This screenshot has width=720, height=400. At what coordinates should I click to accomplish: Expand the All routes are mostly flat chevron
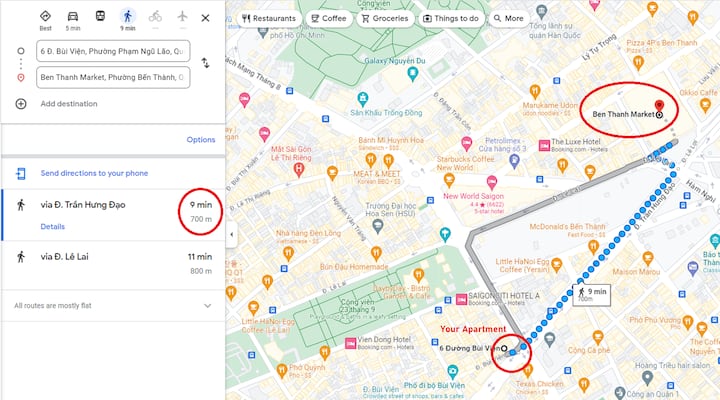(208, 305)
